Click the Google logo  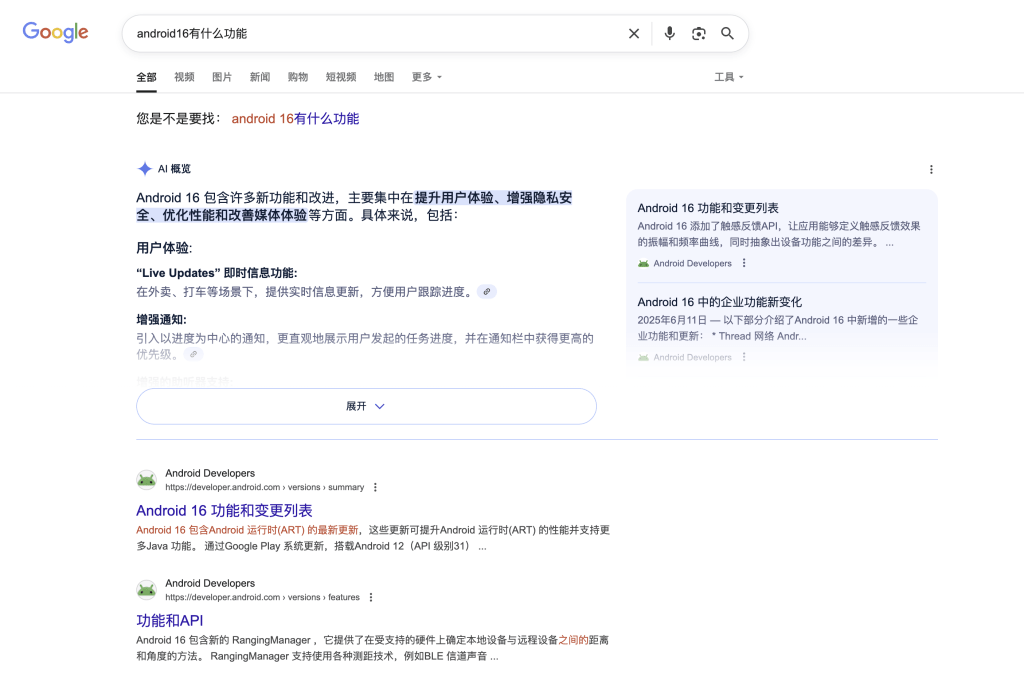point(56,32)
